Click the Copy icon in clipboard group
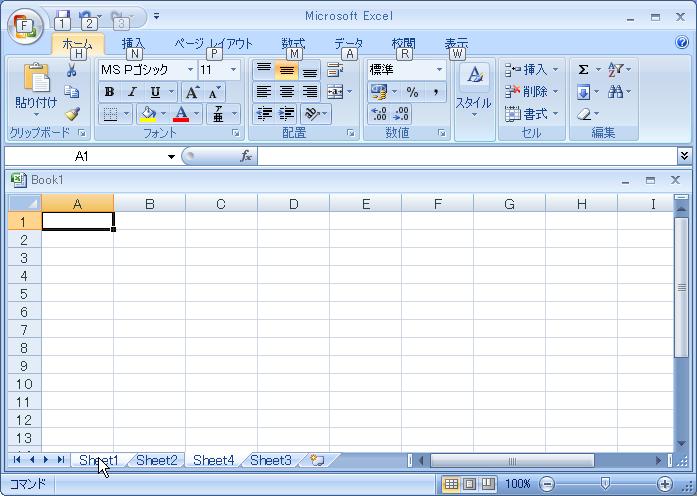697x496 pixels. tap(72, 92)
